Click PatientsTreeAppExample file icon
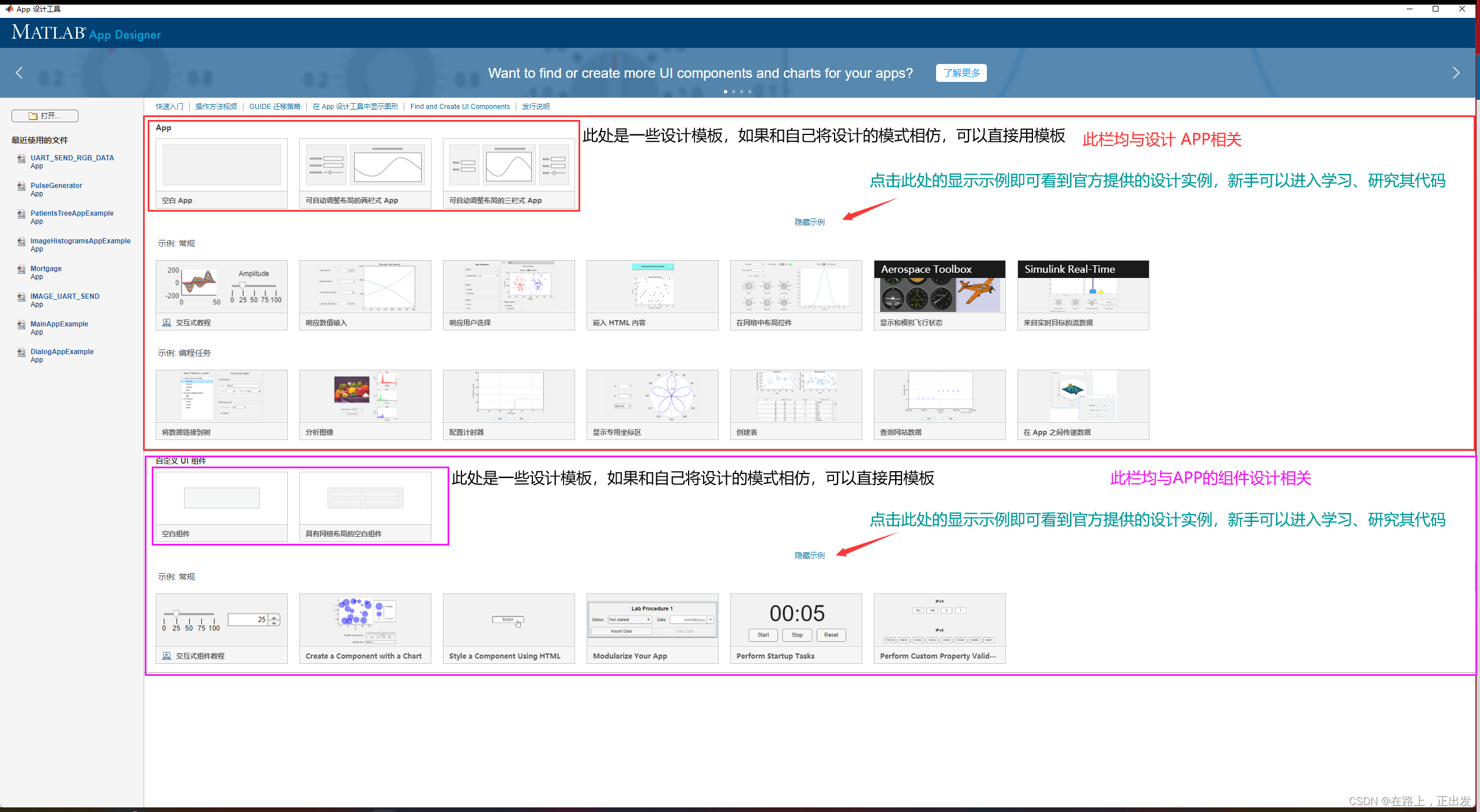 pyautogui.click(x=21, y=215)
